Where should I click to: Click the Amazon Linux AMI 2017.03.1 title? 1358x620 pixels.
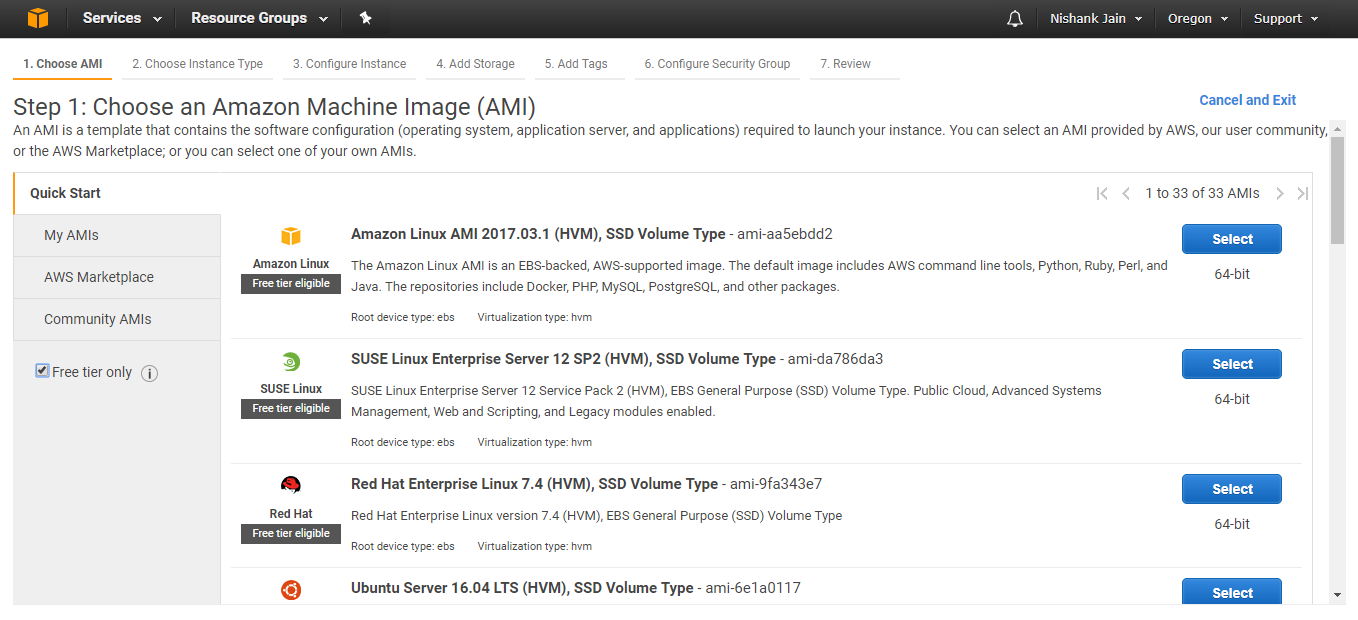pos(538,234)
